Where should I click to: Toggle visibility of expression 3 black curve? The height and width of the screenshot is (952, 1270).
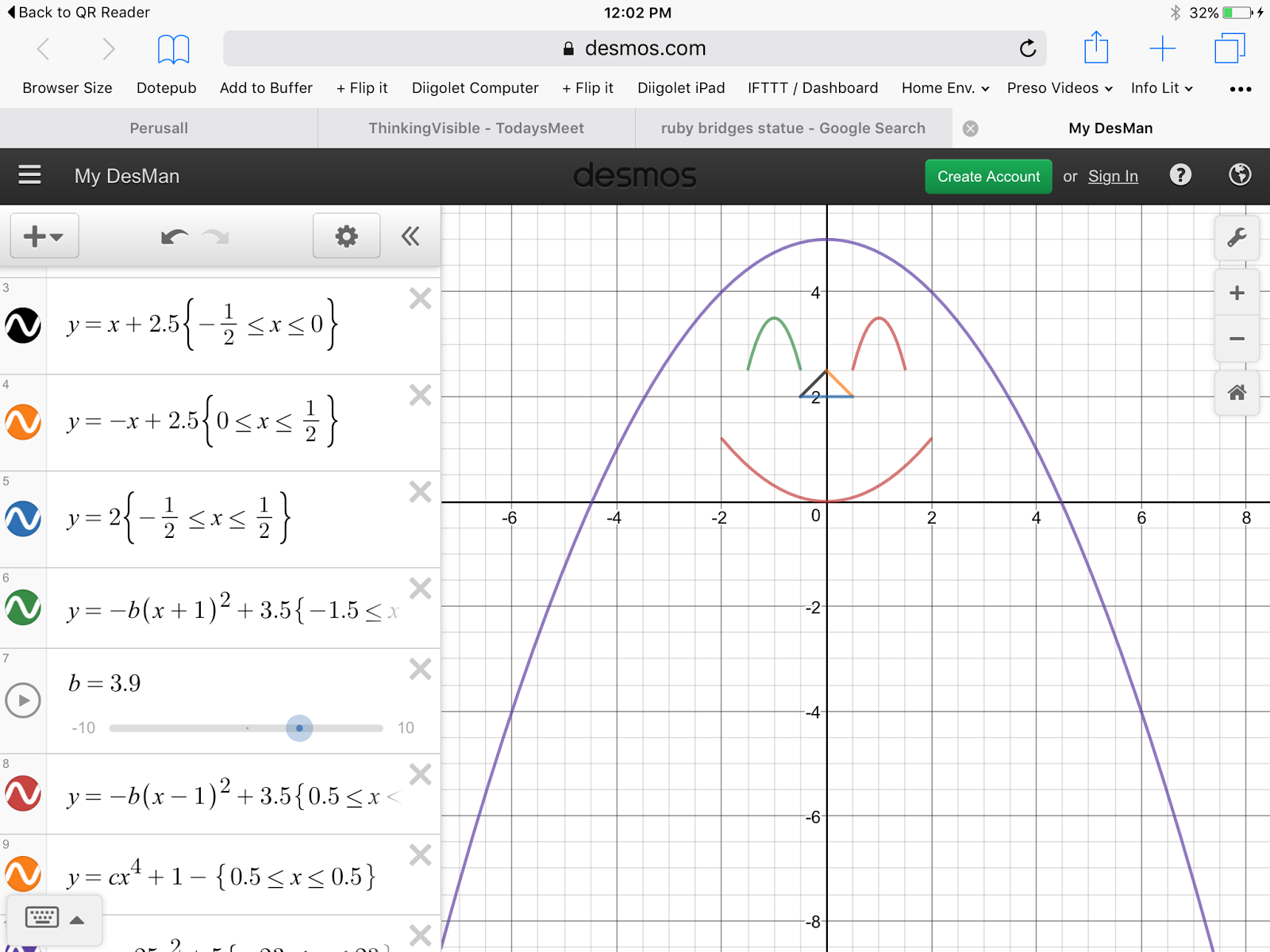23,325
